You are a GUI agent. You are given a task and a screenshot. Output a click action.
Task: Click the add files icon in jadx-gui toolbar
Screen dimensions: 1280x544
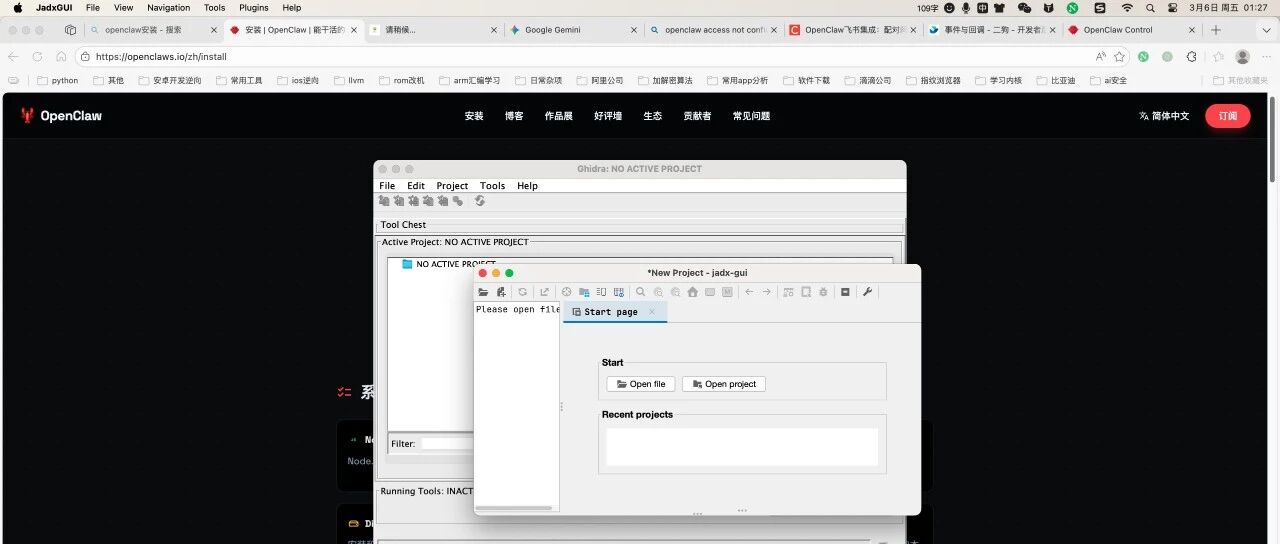click(501, 292)
